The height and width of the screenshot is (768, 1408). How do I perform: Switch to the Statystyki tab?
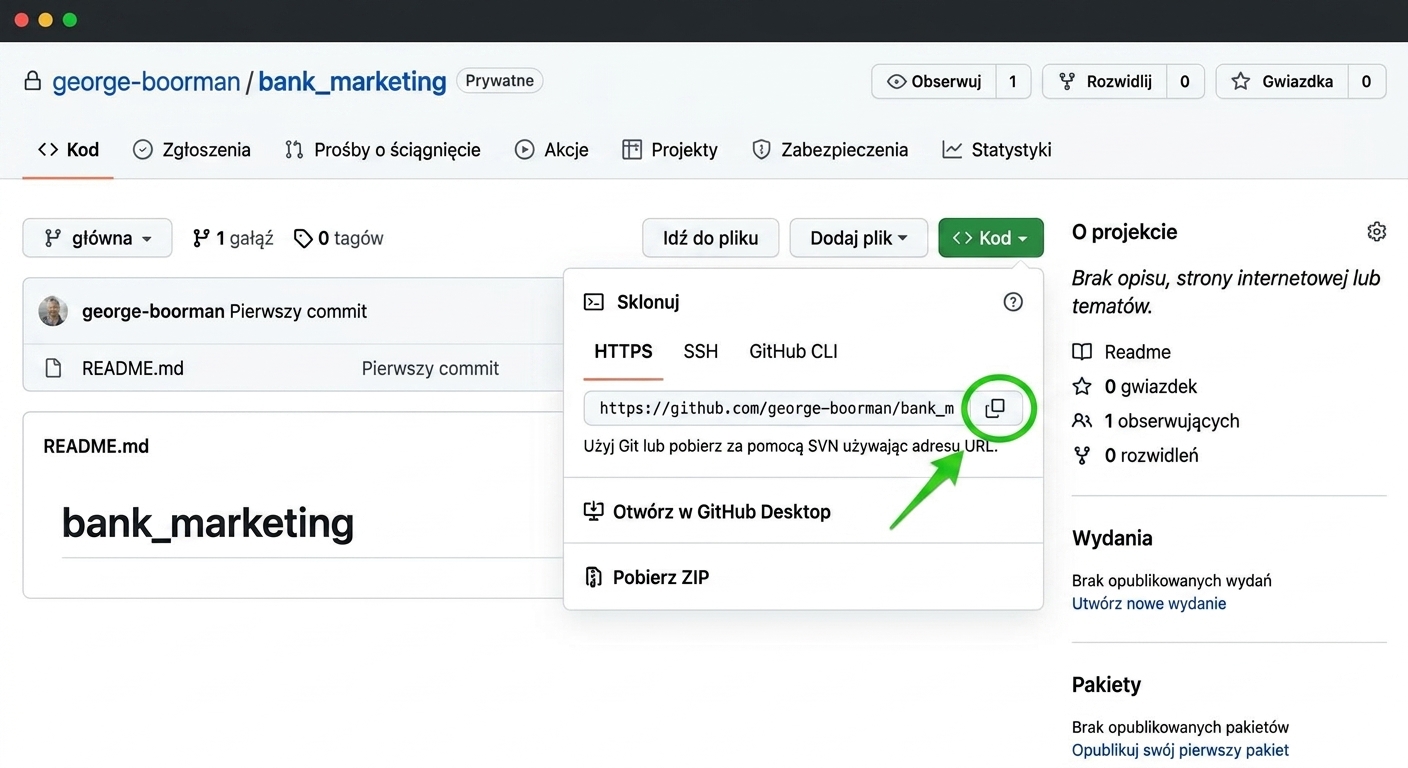[x=997, y=150]
